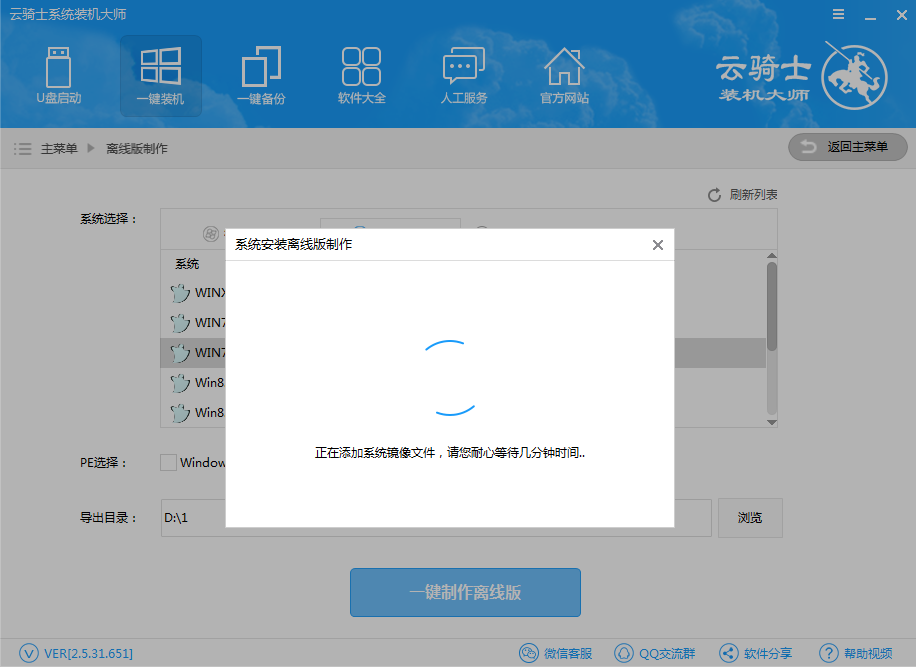
Task: Open 一键备份 (one-click backup)
Action: [x=261, y=76]
